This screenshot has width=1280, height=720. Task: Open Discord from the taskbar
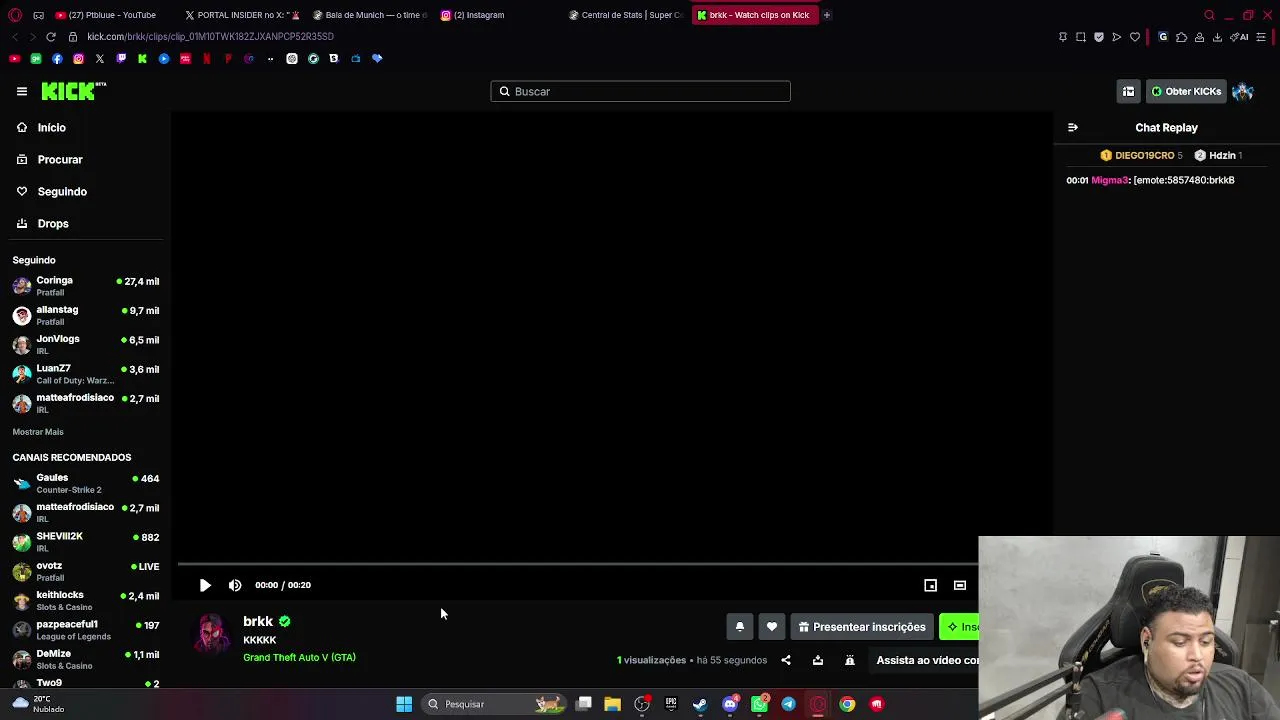[730, 704]
